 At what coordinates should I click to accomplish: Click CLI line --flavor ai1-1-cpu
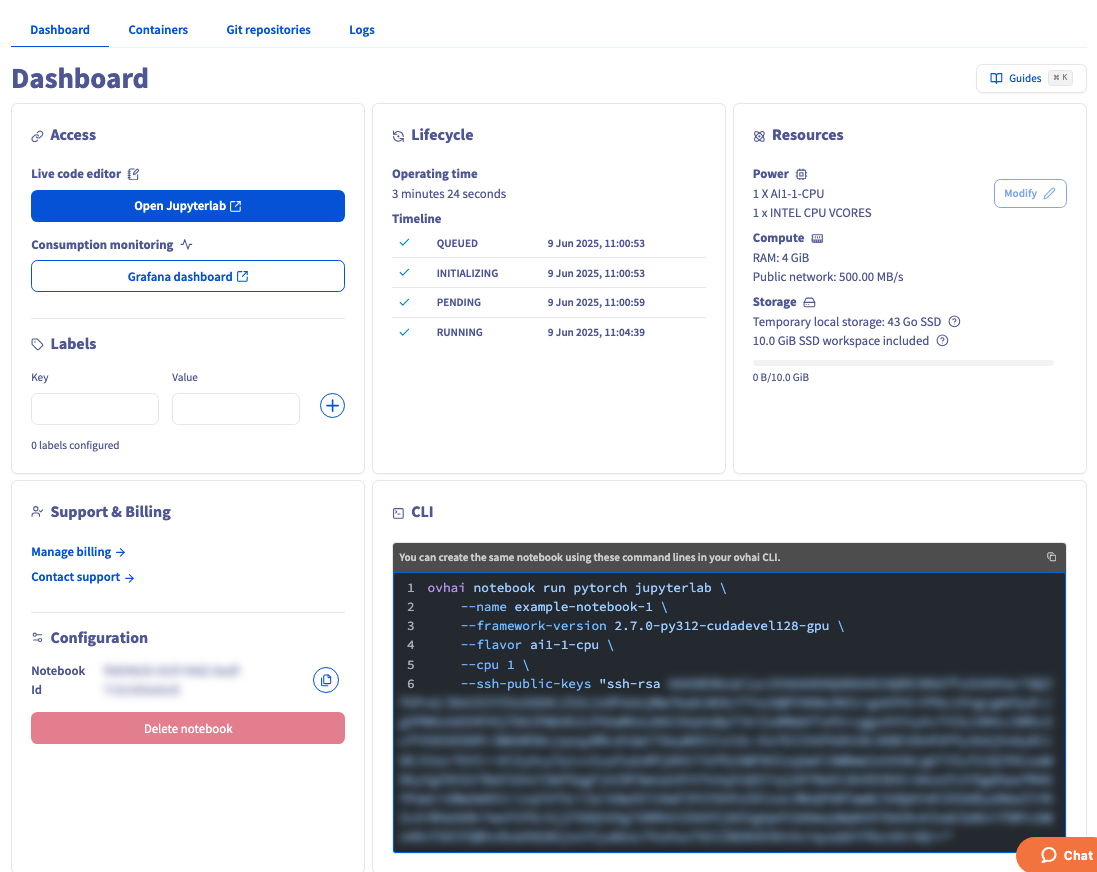click(537, 645)
